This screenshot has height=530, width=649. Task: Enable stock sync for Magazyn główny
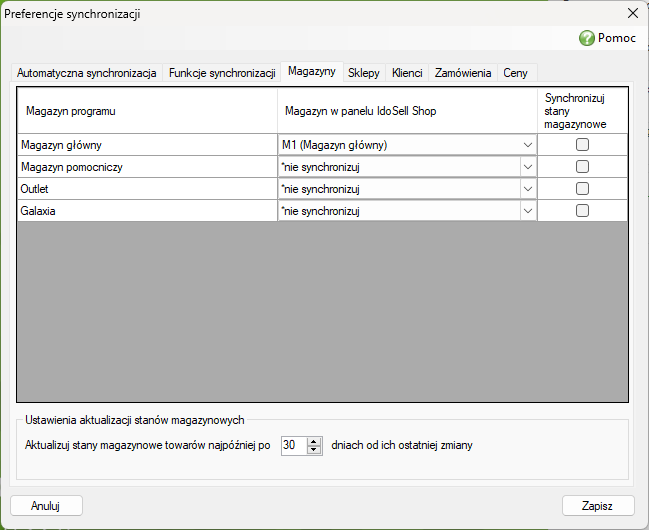582,145
